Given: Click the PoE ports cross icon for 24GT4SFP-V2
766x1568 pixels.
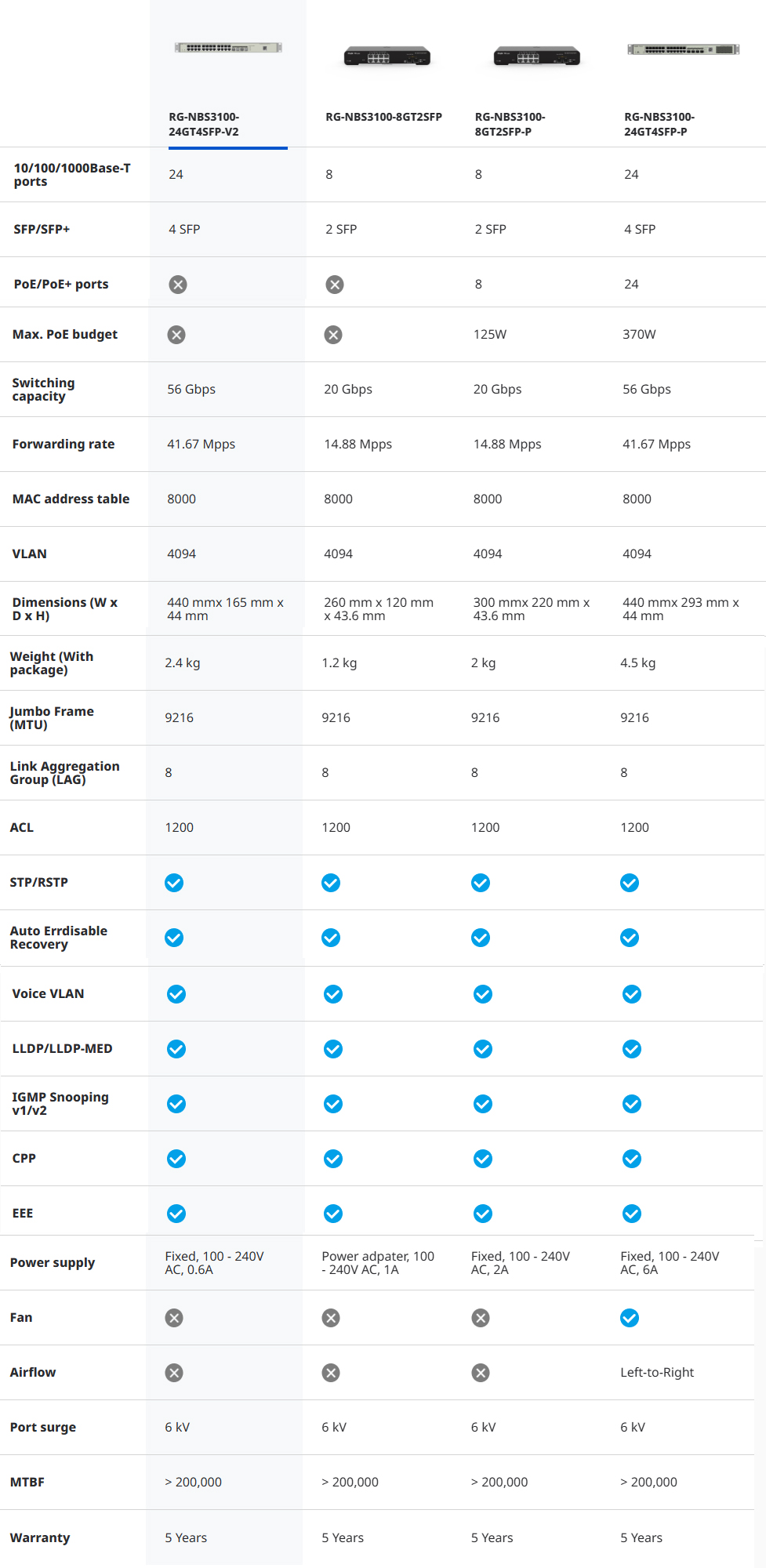Looking at the screenshot, I should [178, 285].
